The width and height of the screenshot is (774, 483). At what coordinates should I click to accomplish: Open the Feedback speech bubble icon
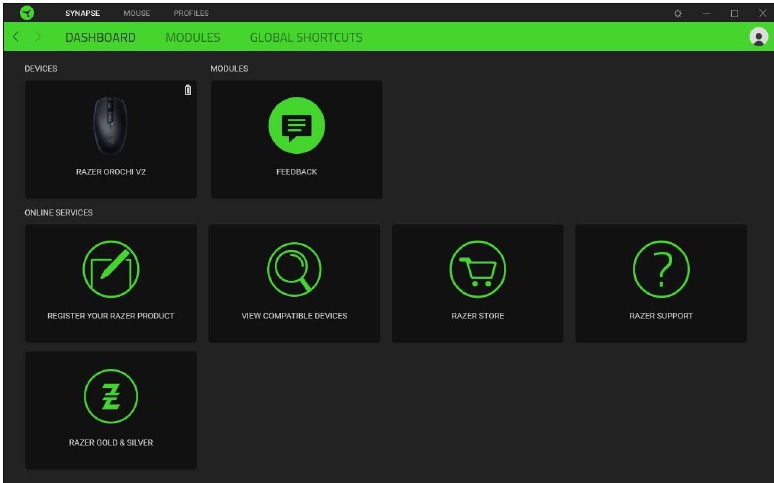296,127
